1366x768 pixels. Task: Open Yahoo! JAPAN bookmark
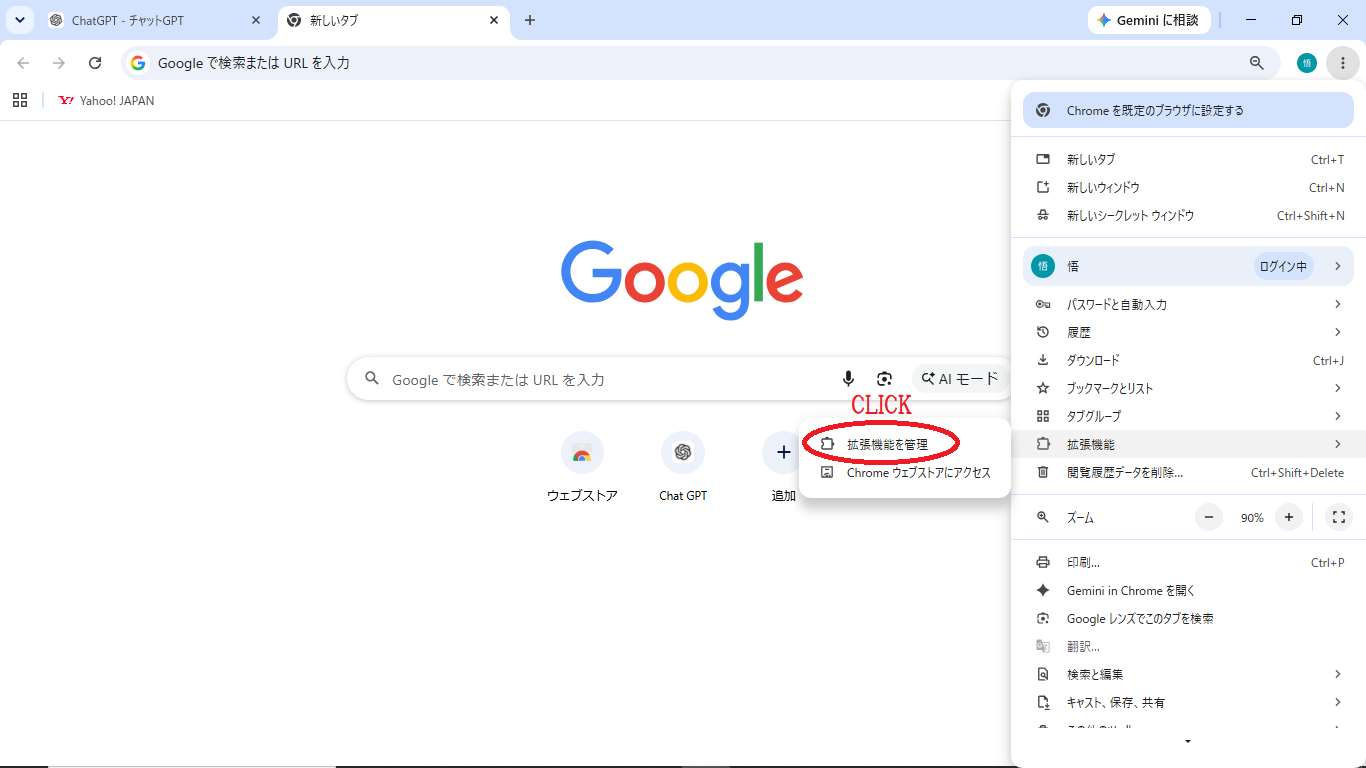pyautogui.click(x=106, y=100)
